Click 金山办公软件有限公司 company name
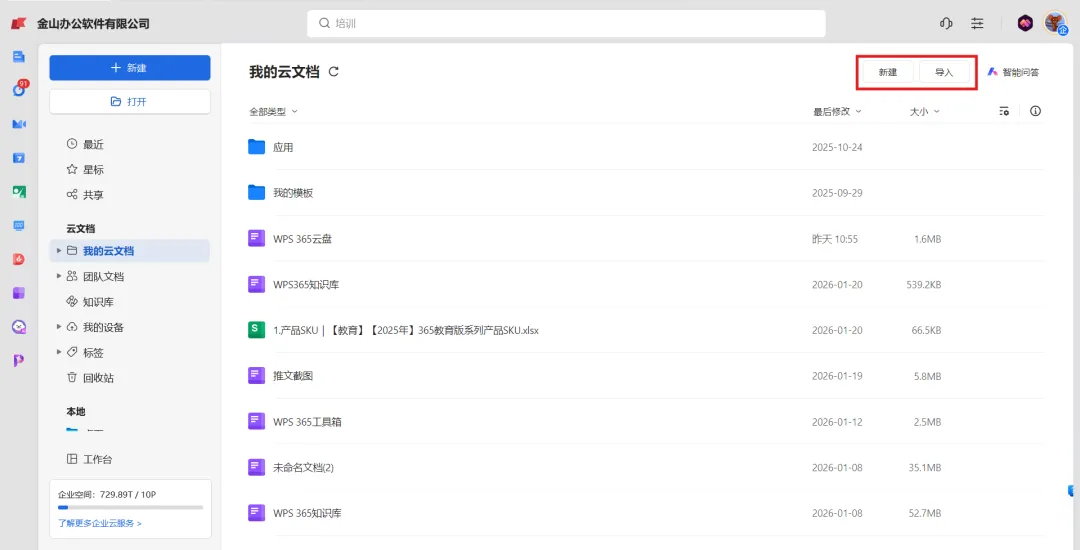The width and height of the screenshot is (1080, 550). point(93,23)
